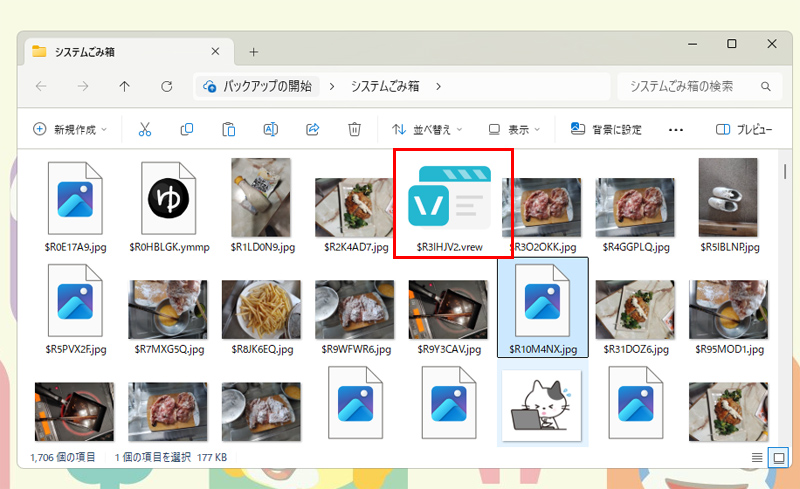The height and width of the screenshot is (489, 800).
Task: Toggle the プレビュー preview pane
Action: point(744,129)
